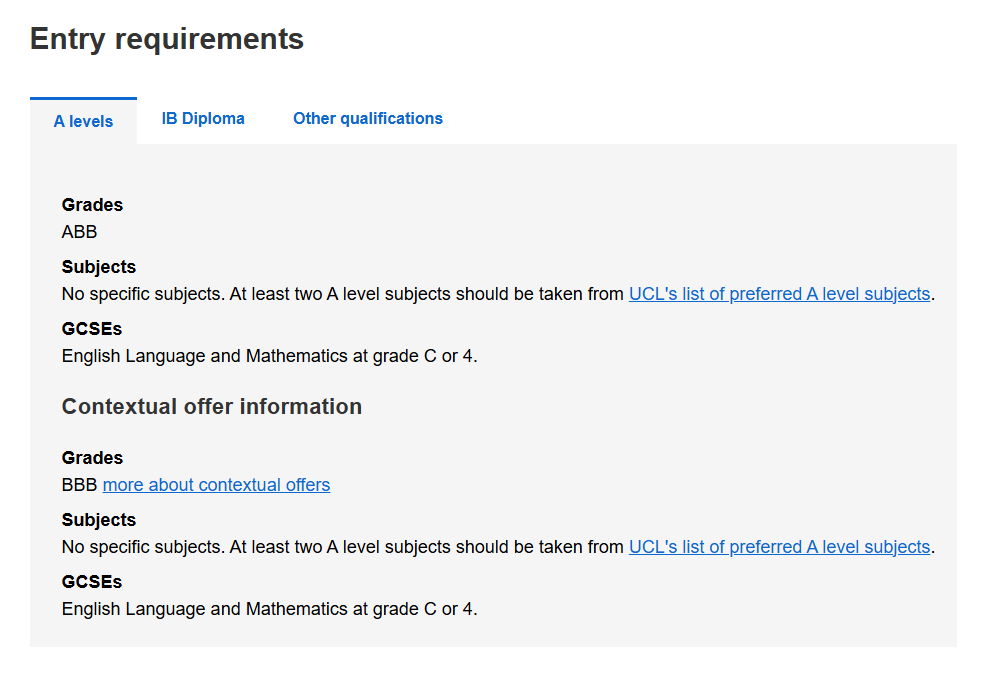
Task: Click the first 'No specific subjects' text
Action: point(143,294)
